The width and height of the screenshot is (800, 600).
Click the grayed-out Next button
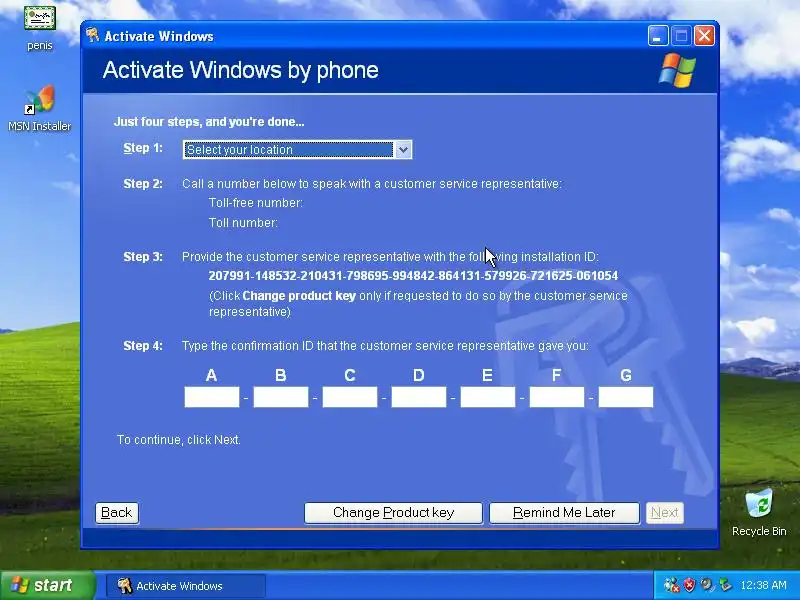(665, 513)
